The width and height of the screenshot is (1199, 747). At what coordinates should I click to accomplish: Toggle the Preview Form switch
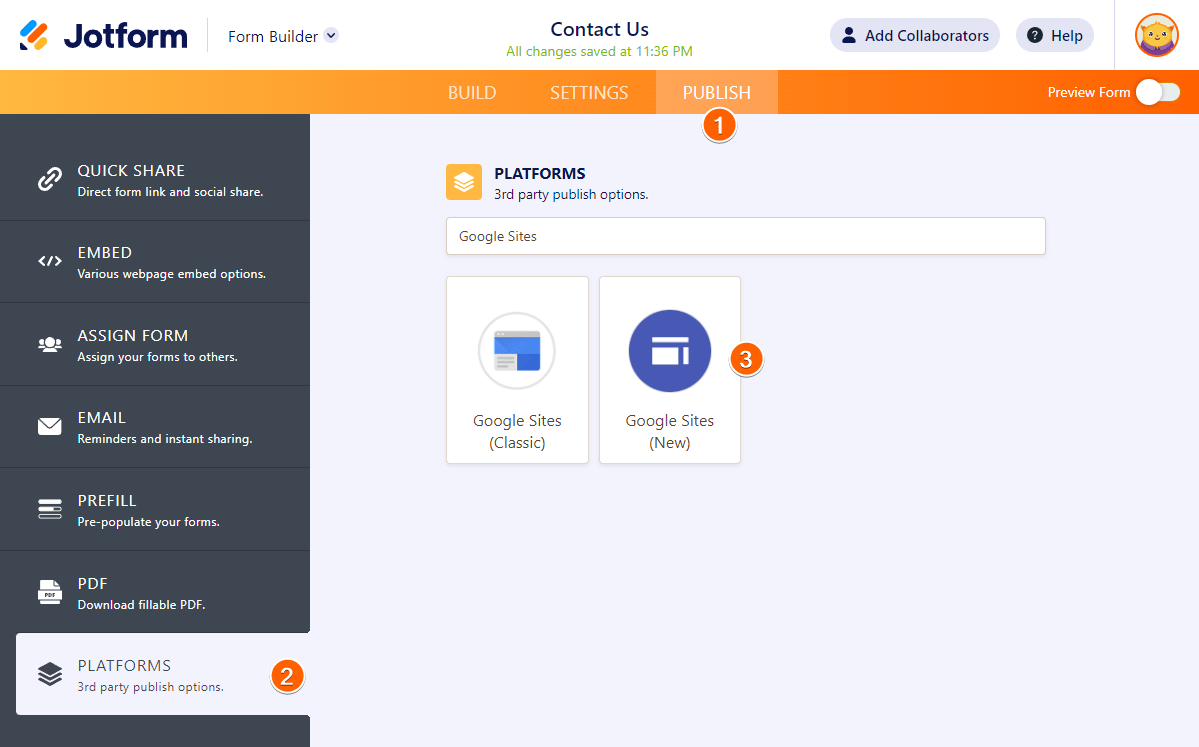tap(1158, 93)
